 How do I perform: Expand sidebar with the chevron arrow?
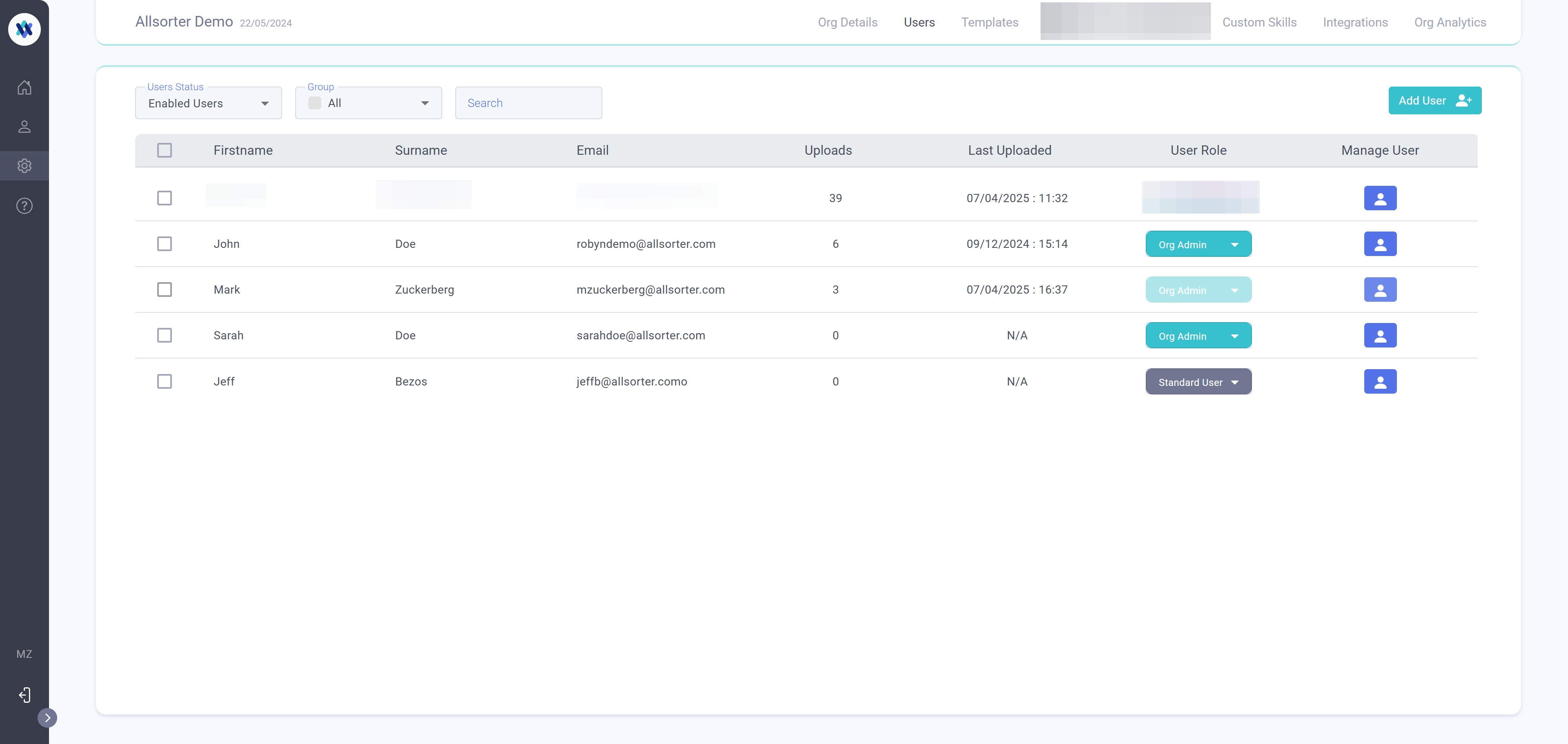pyautogui.click(x=47, y=718)
